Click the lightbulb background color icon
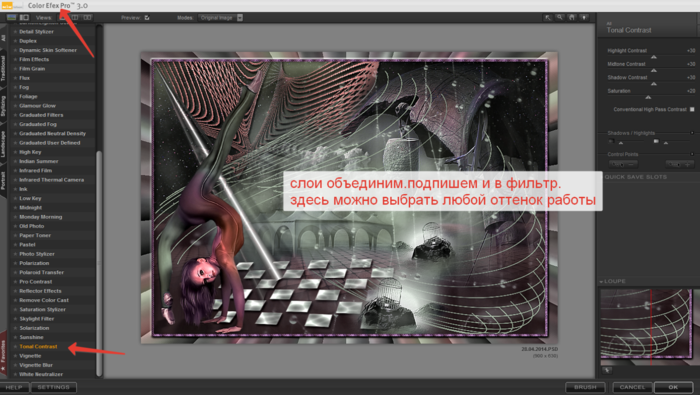 [x=583, y=17]
